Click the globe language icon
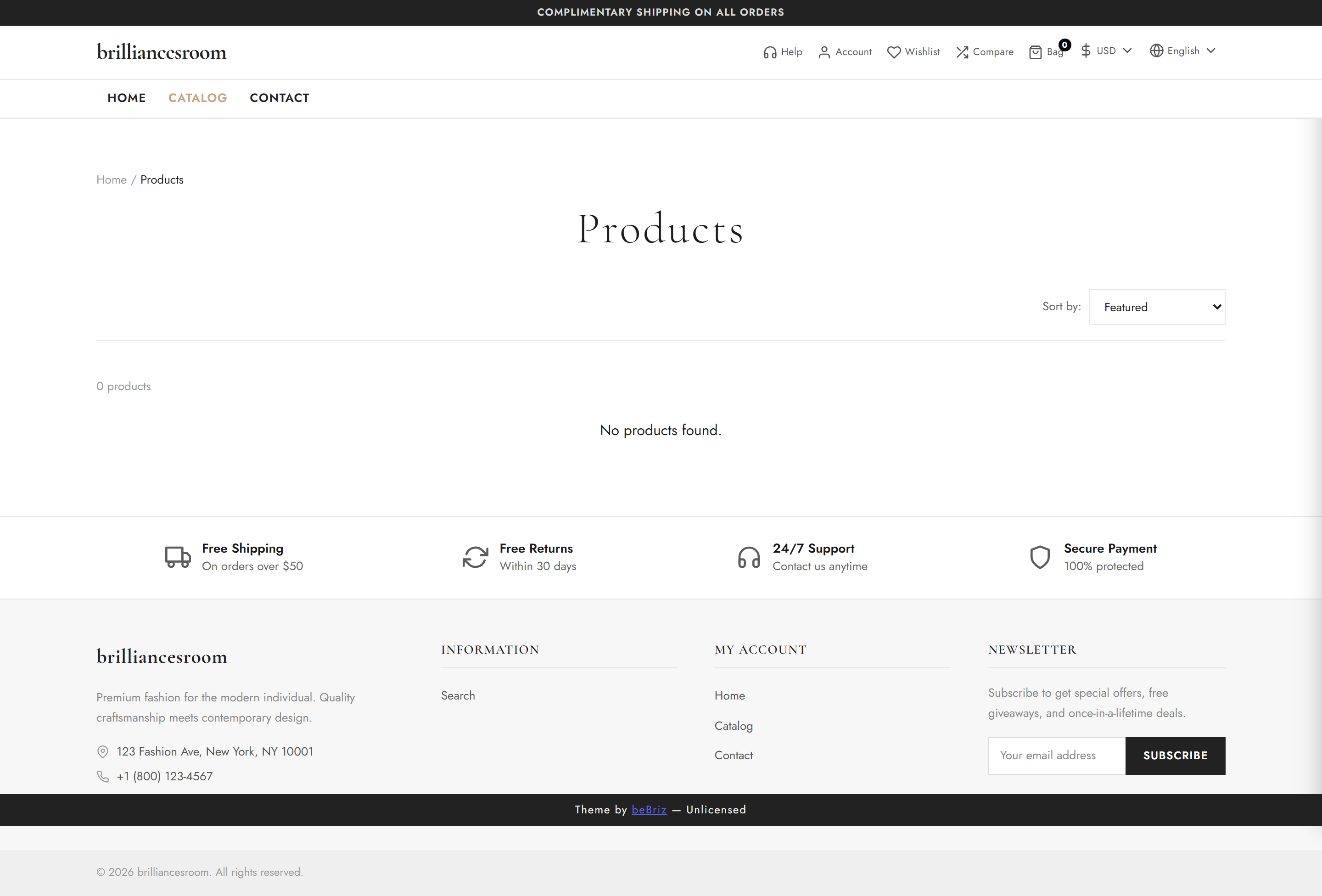Screen dimensions: 1322x896 pyautogui.click(x=1156, y=50)
